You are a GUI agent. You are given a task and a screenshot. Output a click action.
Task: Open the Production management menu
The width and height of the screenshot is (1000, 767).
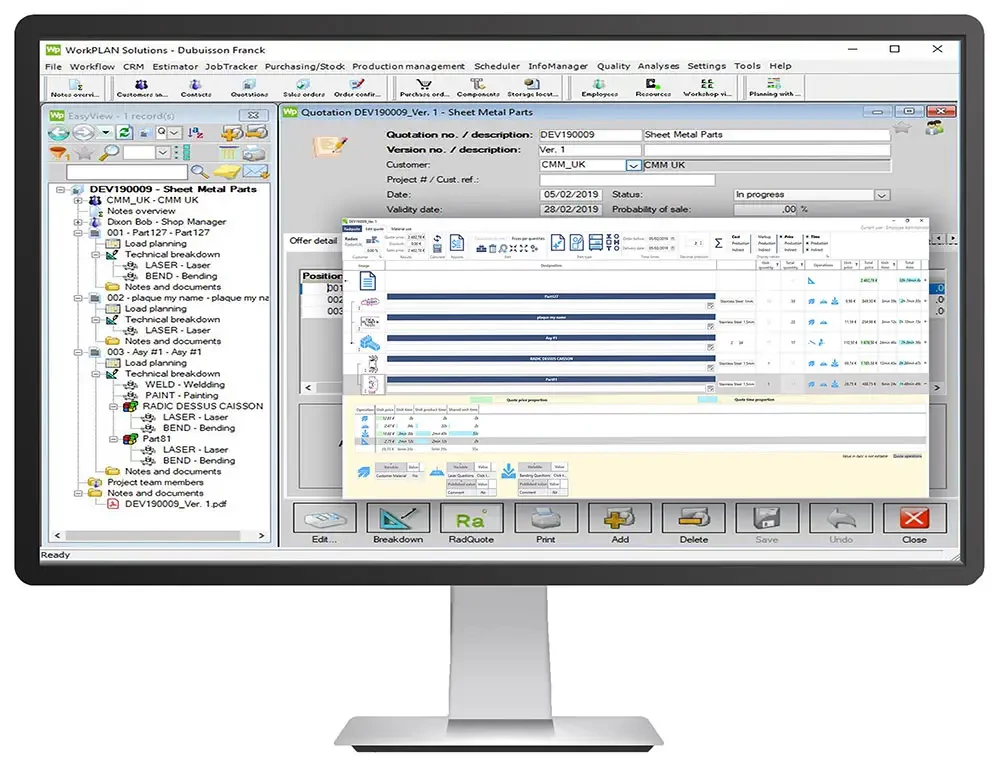[x=408, y=66]
